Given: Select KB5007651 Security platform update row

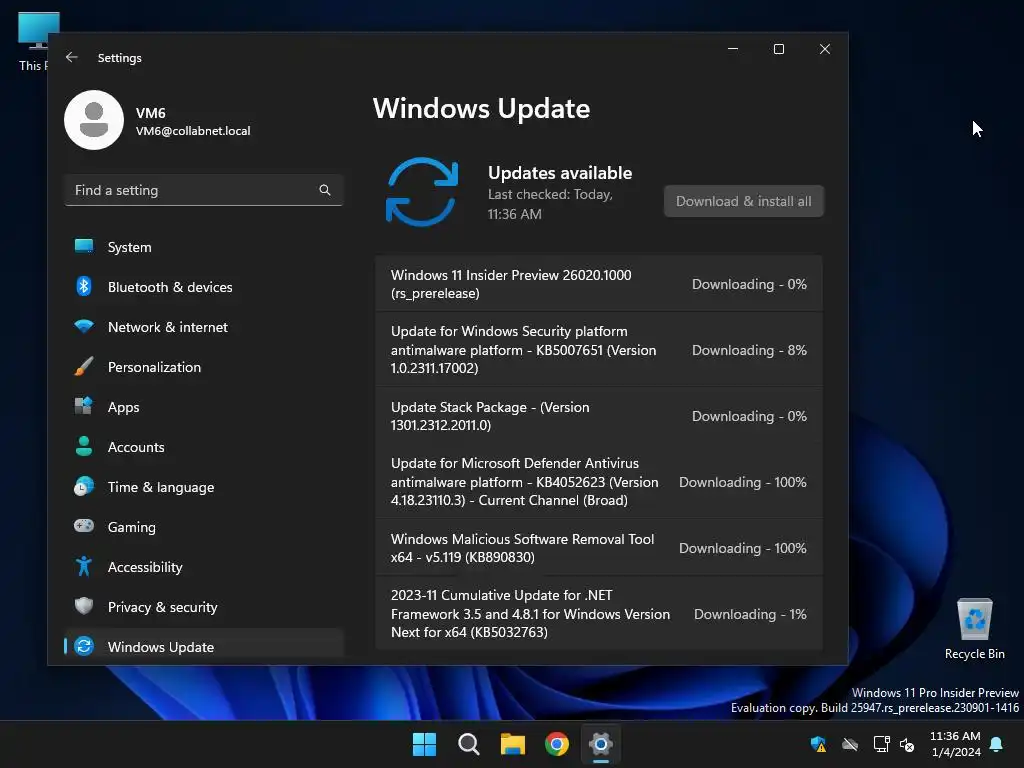Looking at the screenshot, I should pyautogui.click(x=599, y=350).
